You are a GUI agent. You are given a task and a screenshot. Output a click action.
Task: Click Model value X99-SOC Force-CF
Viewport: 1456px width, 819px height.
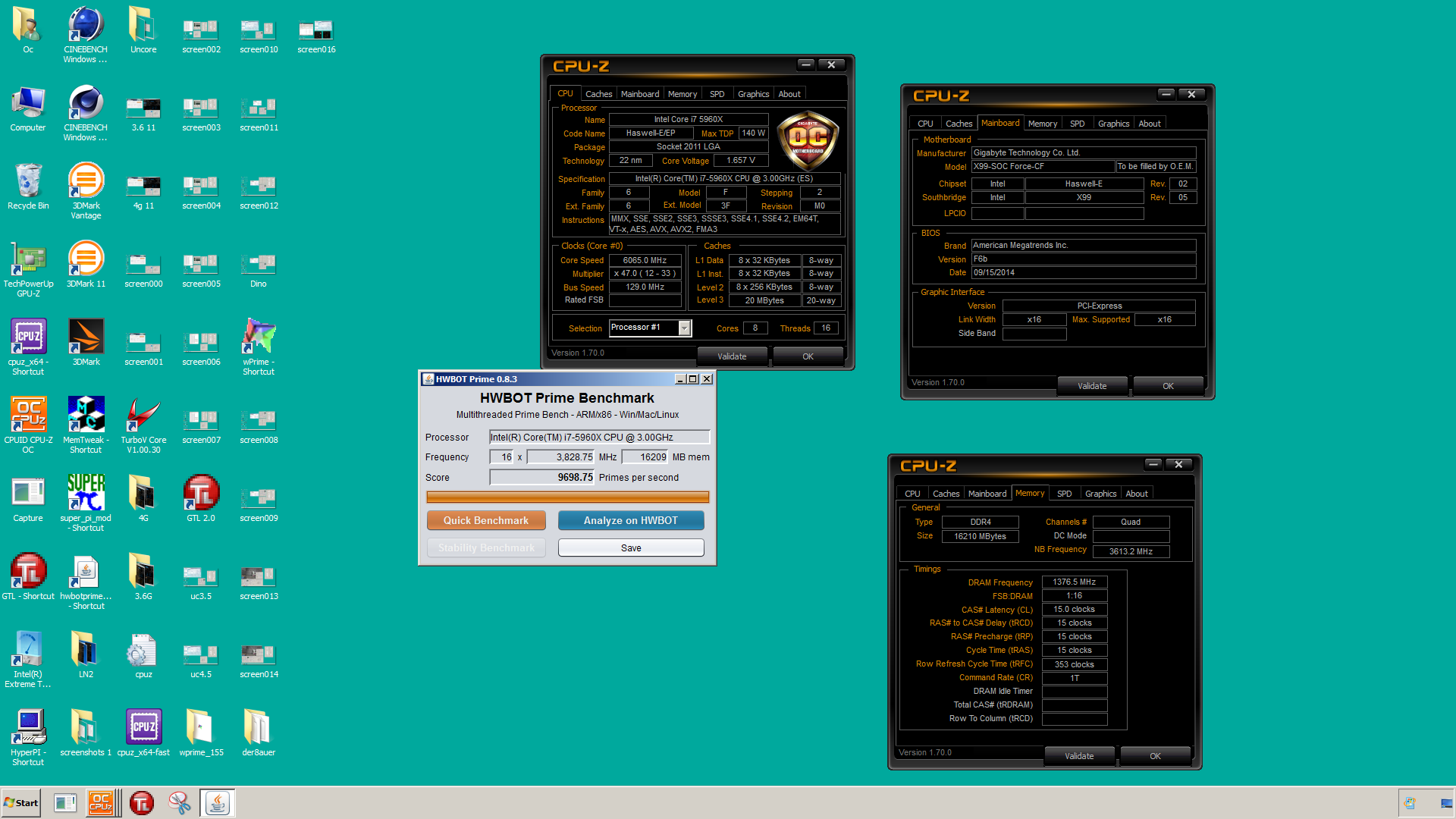click(x=1043, y=166)
